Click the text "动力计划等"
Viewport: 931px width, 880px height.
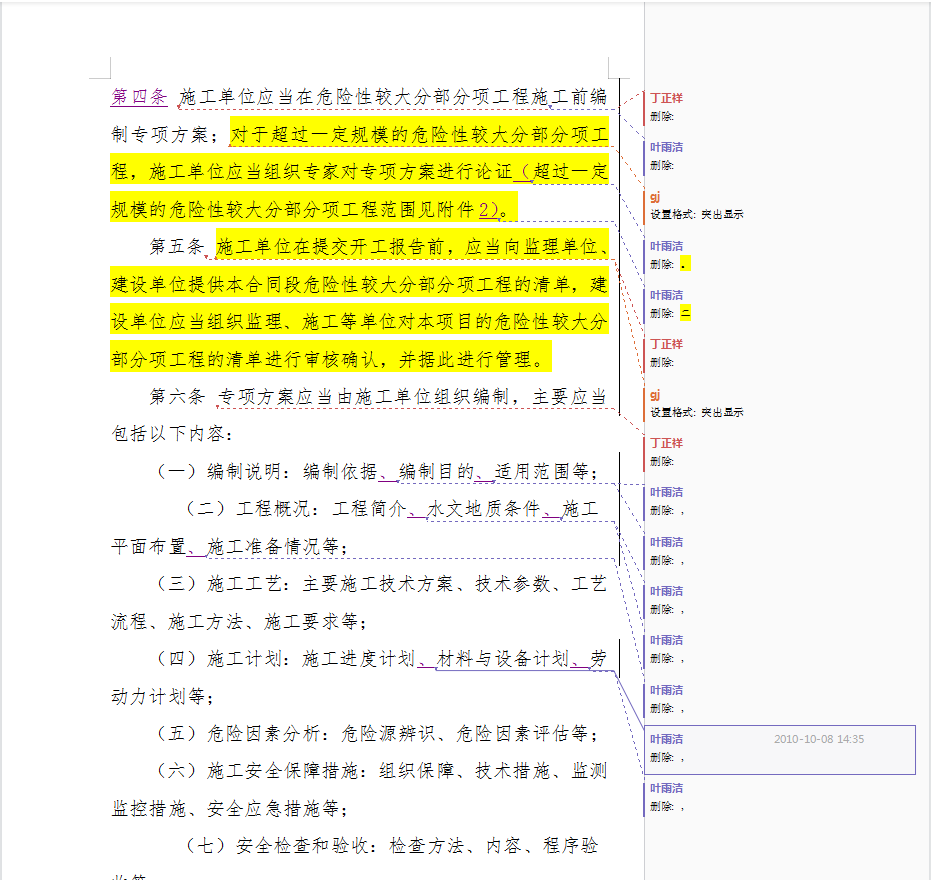158,696
